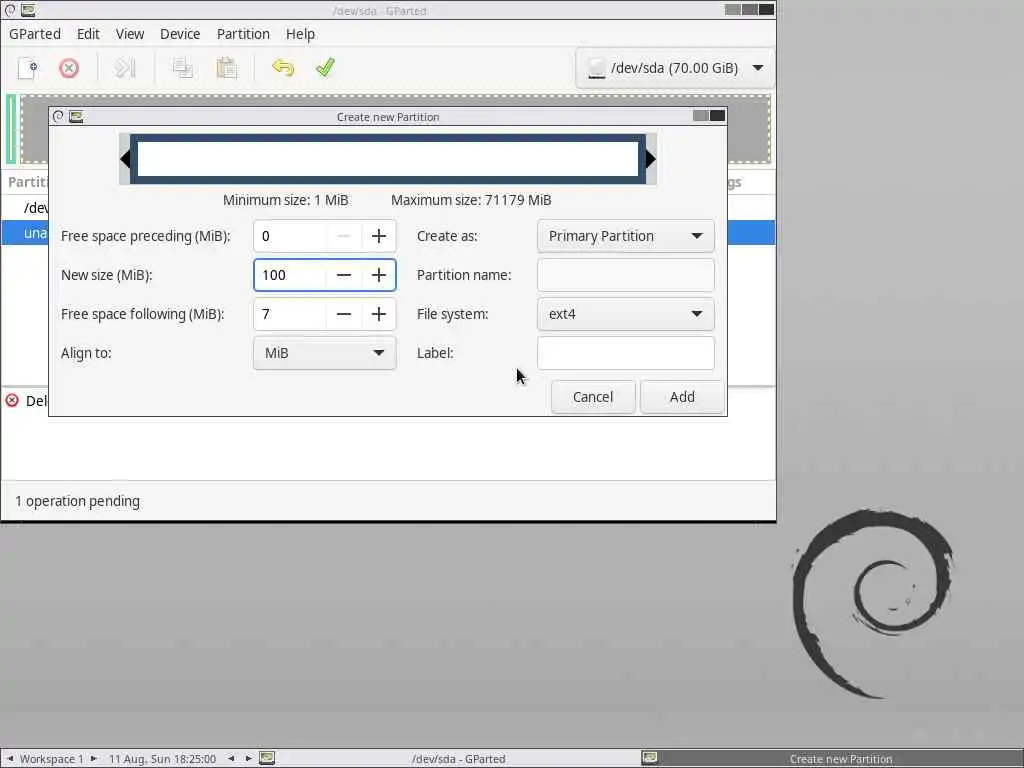This screenshot has height=768, width=1024.
Task: Select the /dev partition row in GParted list
Action: click(x=388, y=208)
